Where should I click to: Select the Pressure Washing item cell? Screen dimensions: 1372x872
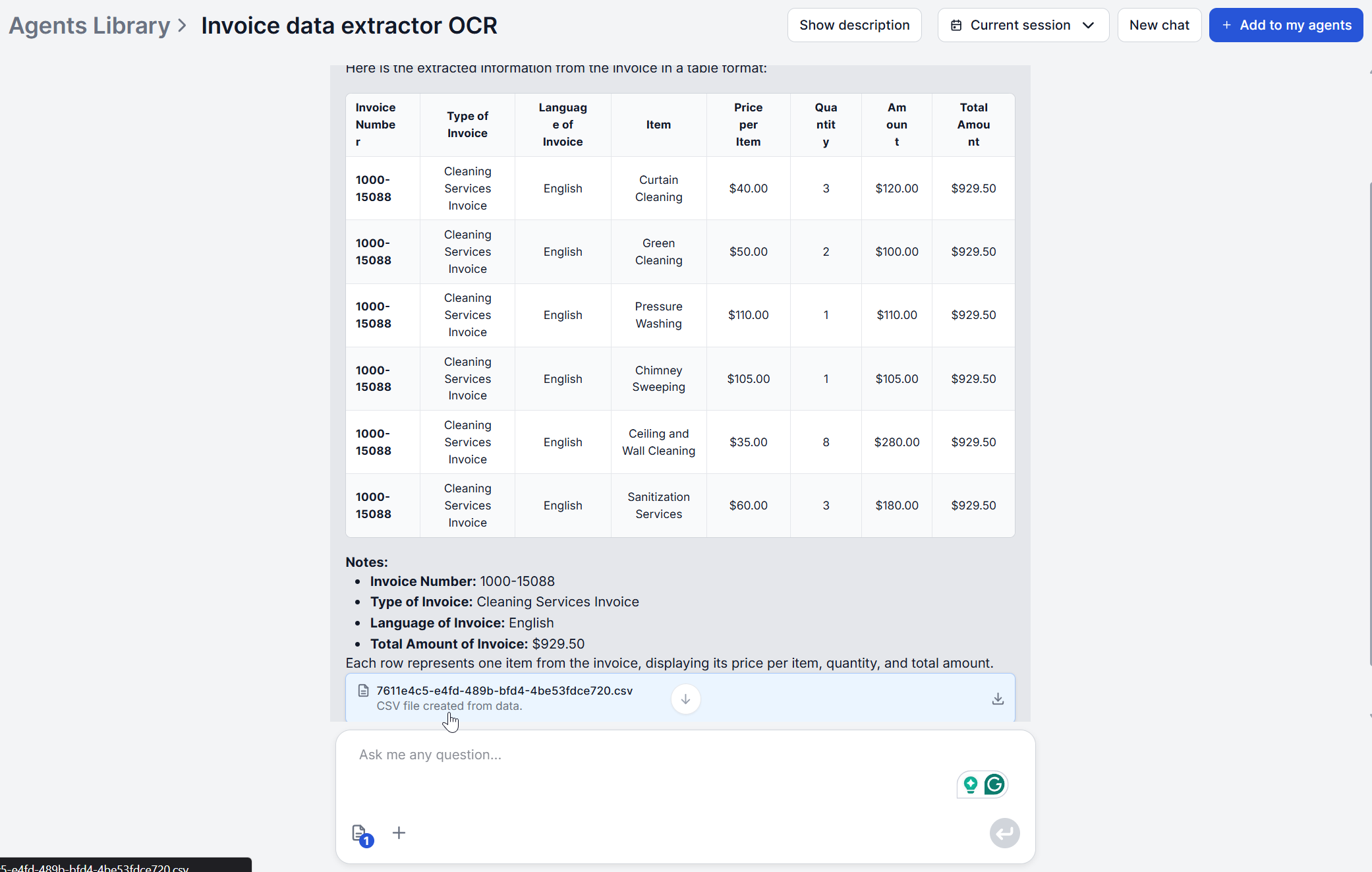click(658, 315)
